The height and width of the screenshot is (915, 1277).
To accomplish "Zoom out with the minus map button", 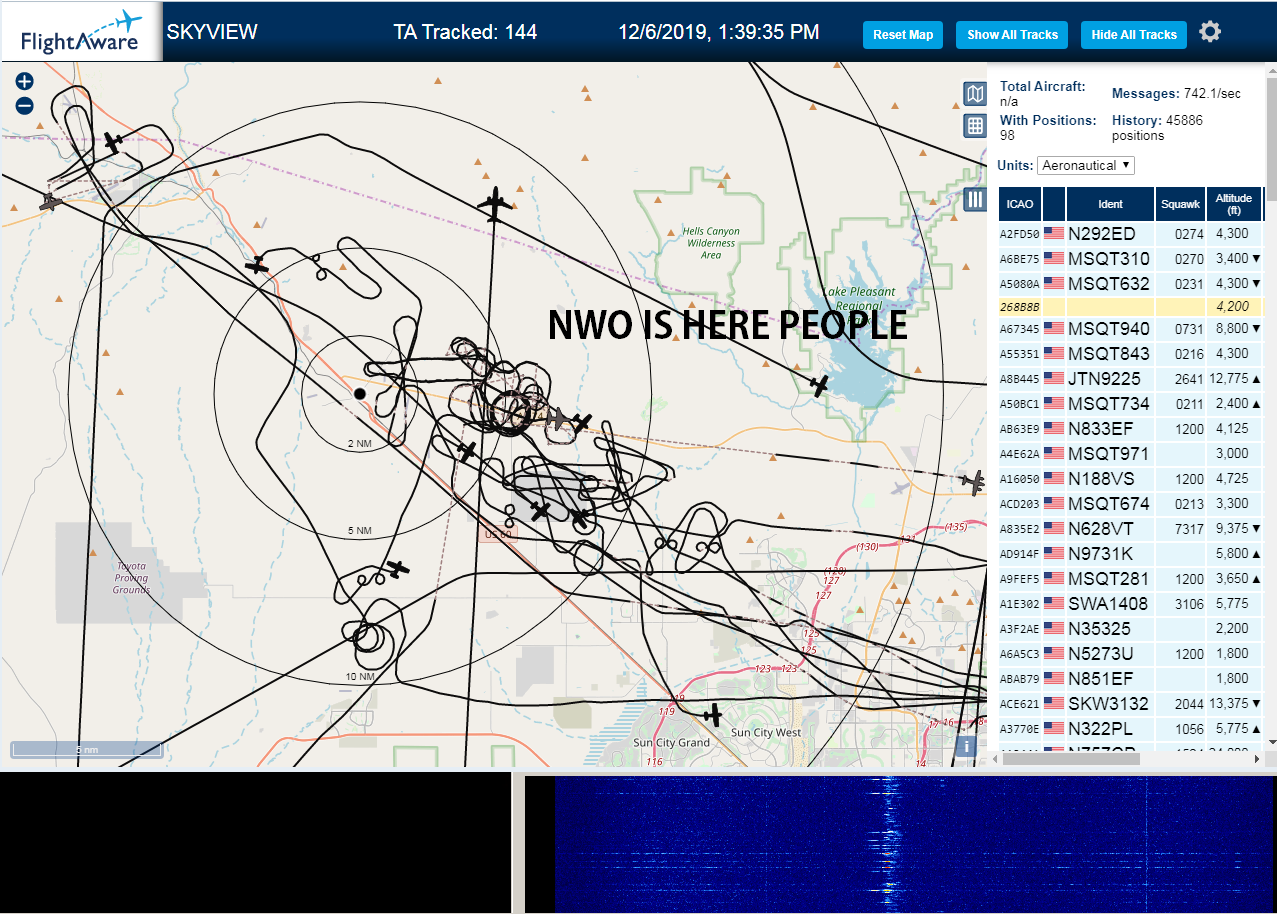I will (x=25, y=105).
